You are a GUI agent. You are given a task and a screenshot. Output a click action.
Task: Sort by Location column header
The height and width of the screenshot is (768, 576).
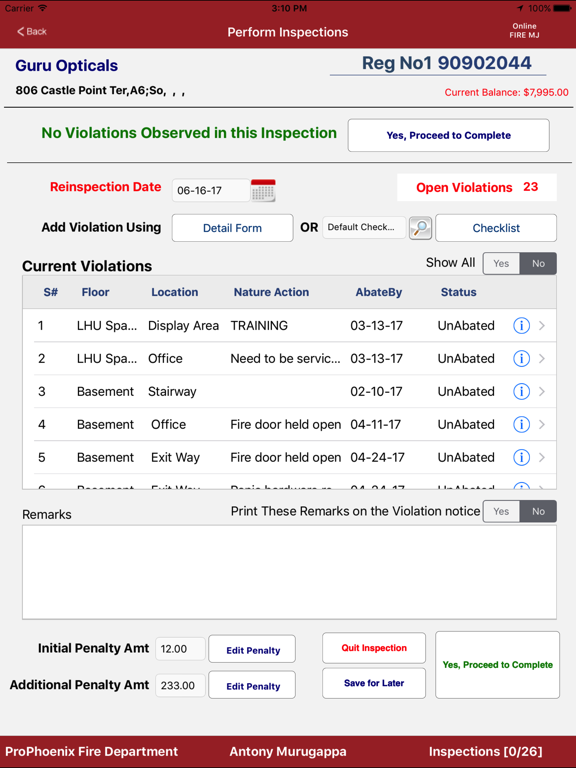coord(174,292)
